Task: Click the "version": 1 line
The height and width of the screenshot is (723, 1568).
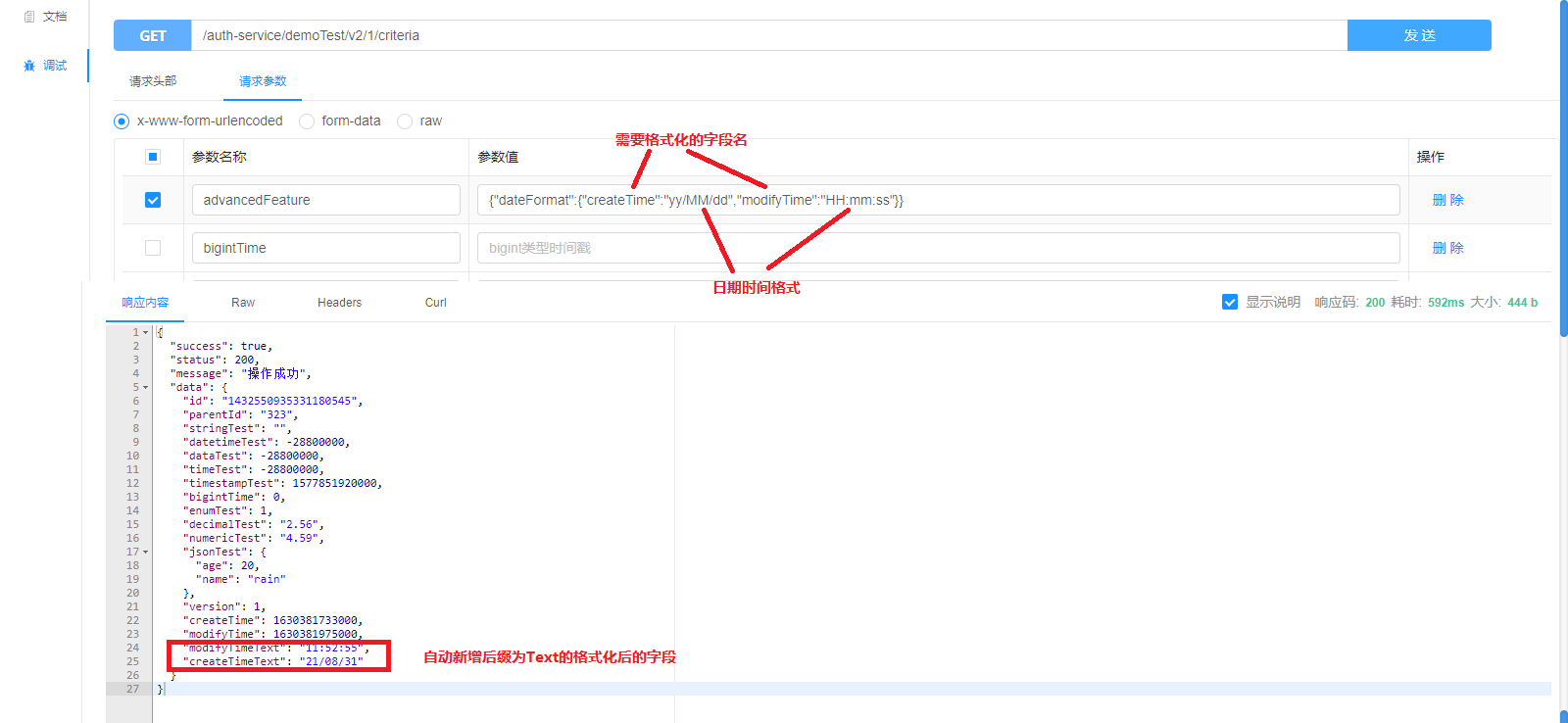Action: pyautogui.click(x=224, y=606)
